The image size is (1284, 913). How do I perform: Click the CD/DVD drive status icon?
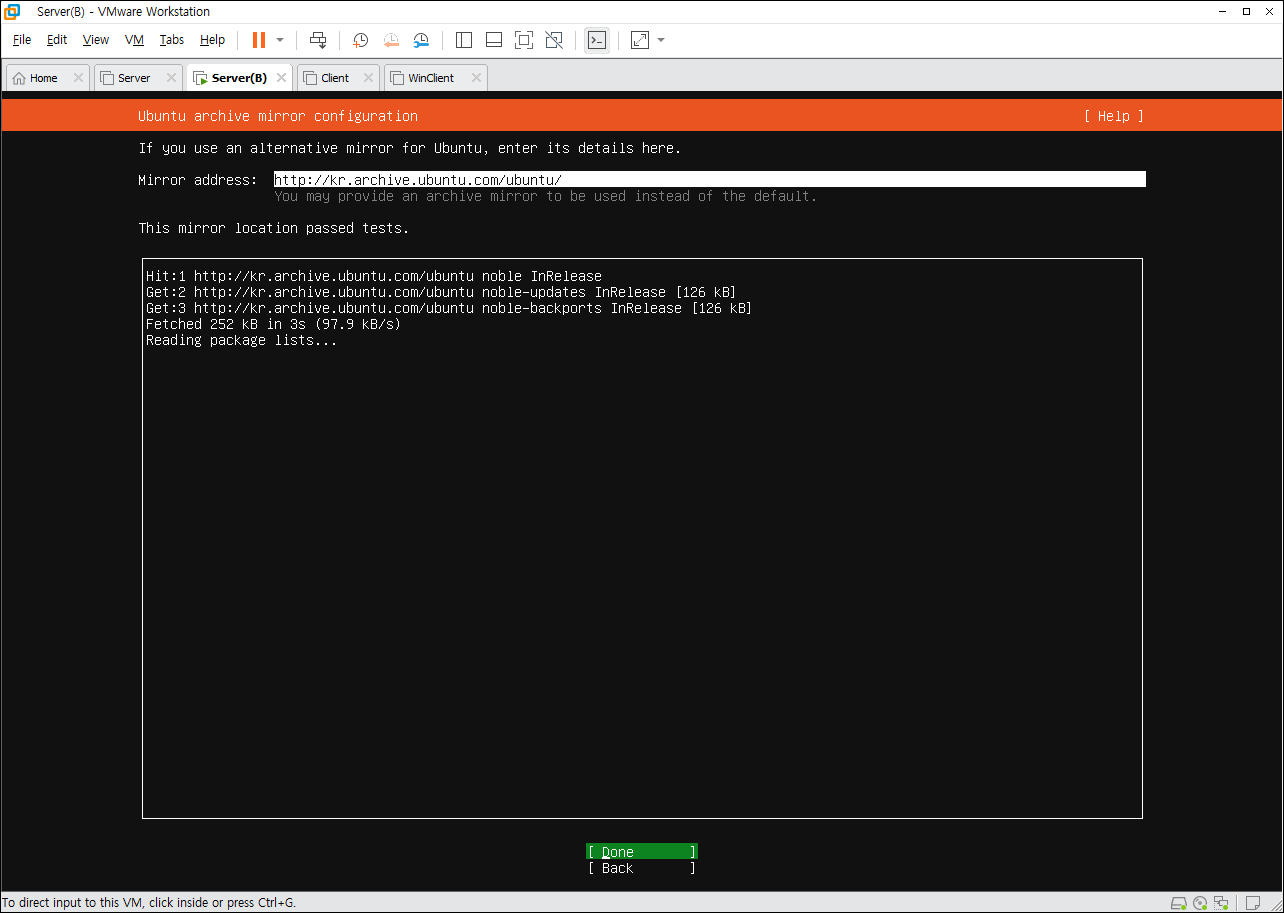[x=1200, y=903]
